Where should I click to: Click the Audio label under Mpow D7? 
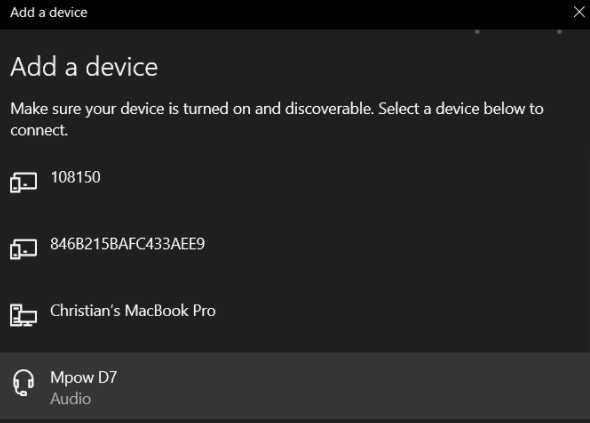pyautogui.click(x=71, y=399)
